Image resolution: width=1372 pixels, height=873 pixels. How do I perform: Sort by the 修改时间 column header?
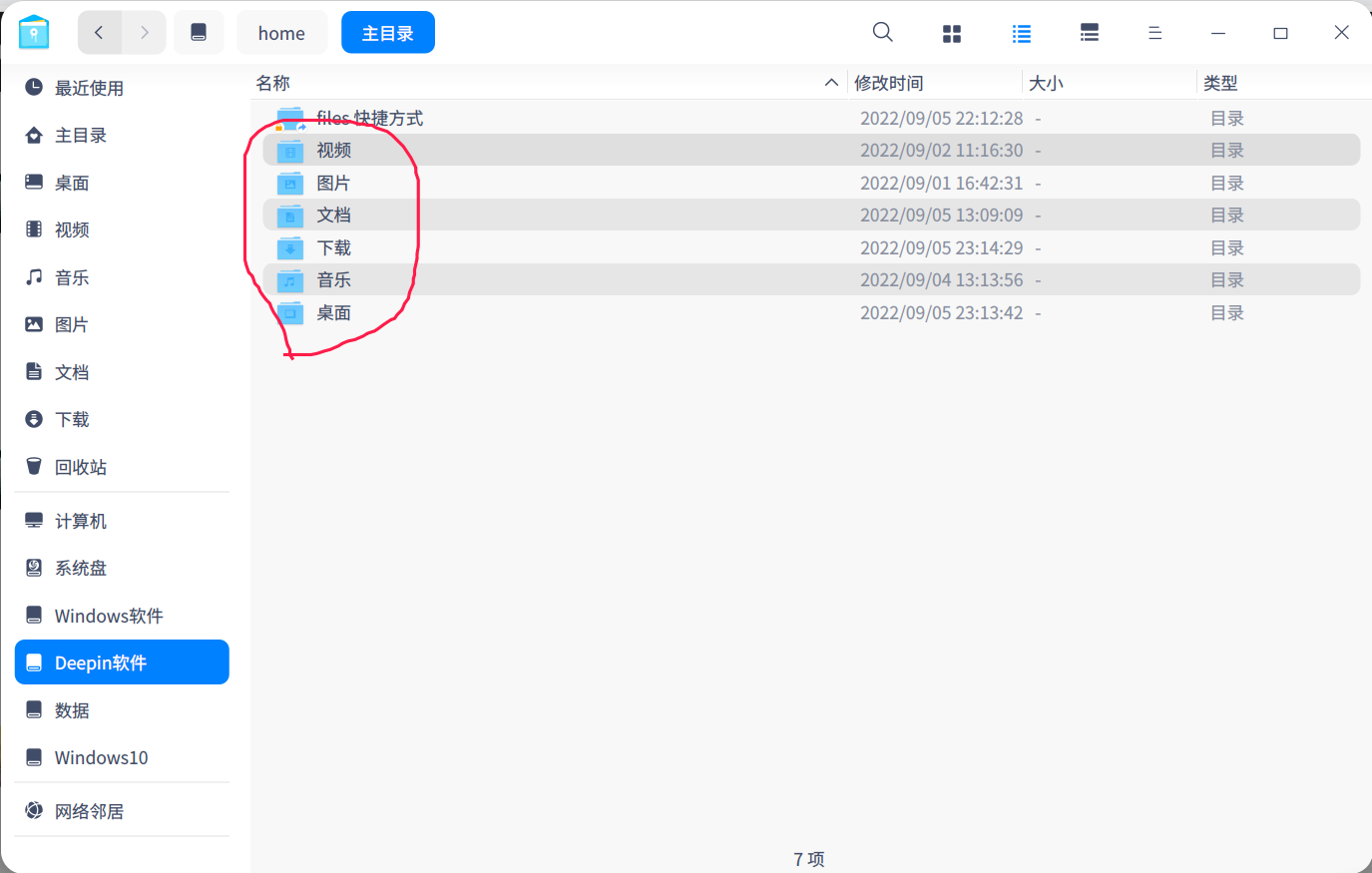click(935, 83)
